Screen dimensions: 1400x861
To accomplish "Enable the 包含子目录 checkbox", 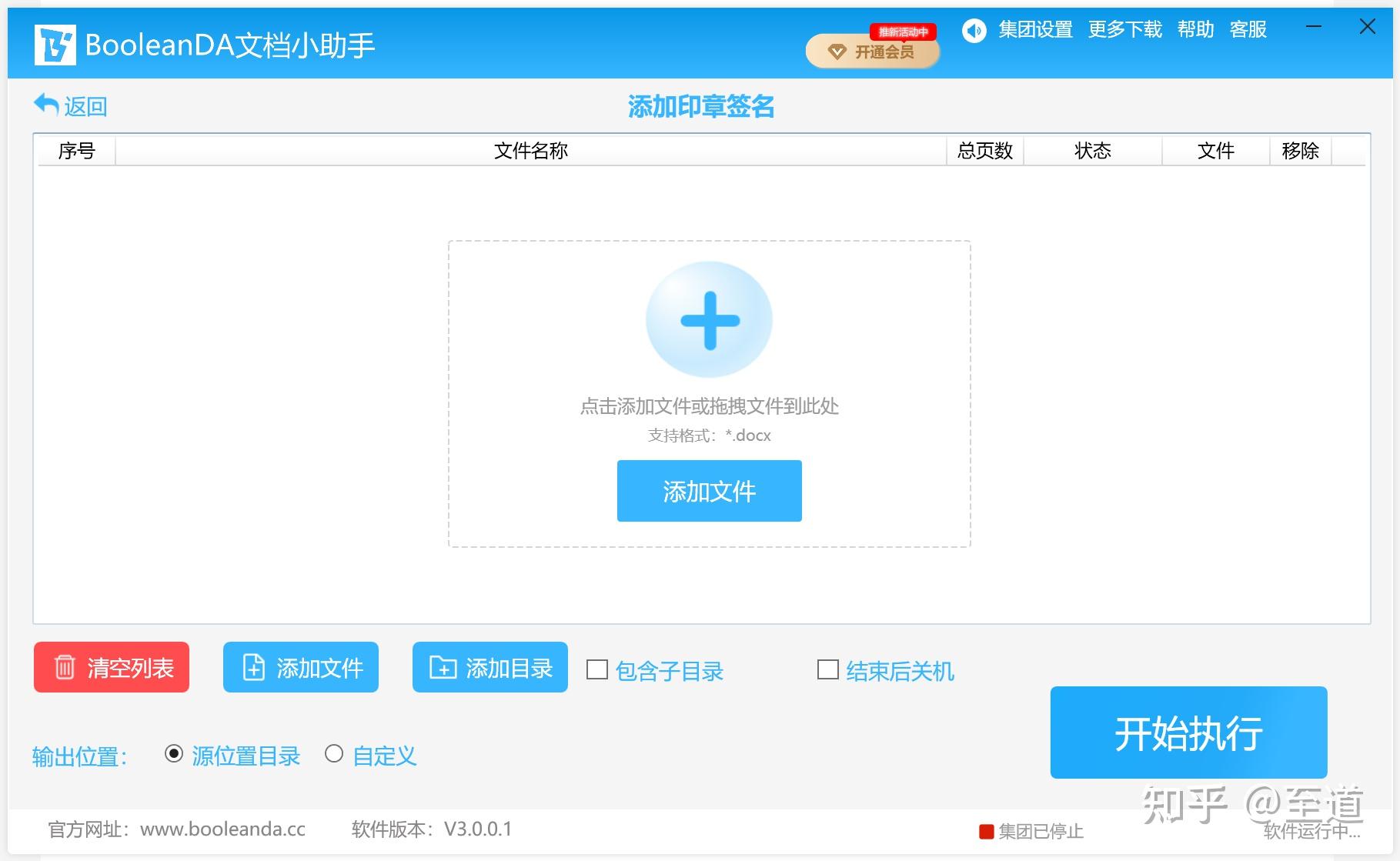I will (597, 670).
